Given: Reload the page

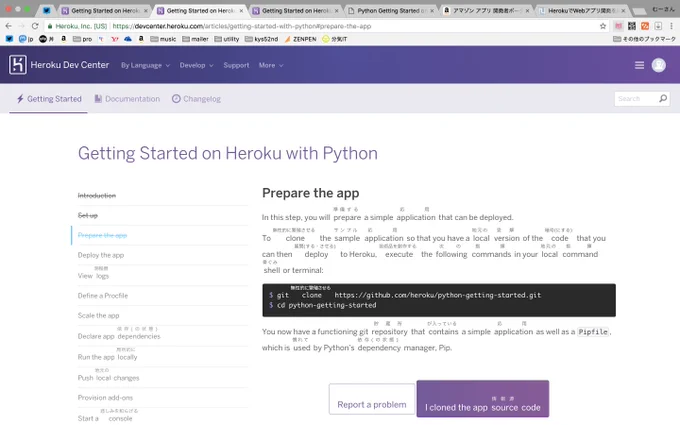Looking at the screenshot, I should (x=35, y=26).
